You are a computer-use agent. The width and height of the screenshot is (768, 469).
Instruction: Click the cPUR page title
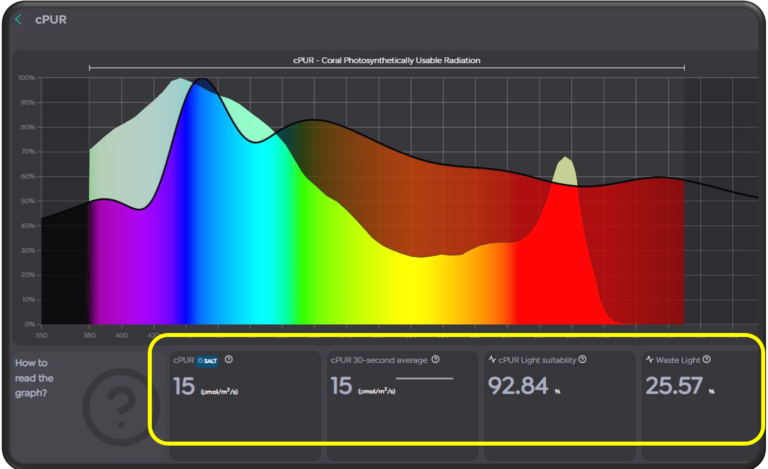click(x=51, y=19)
